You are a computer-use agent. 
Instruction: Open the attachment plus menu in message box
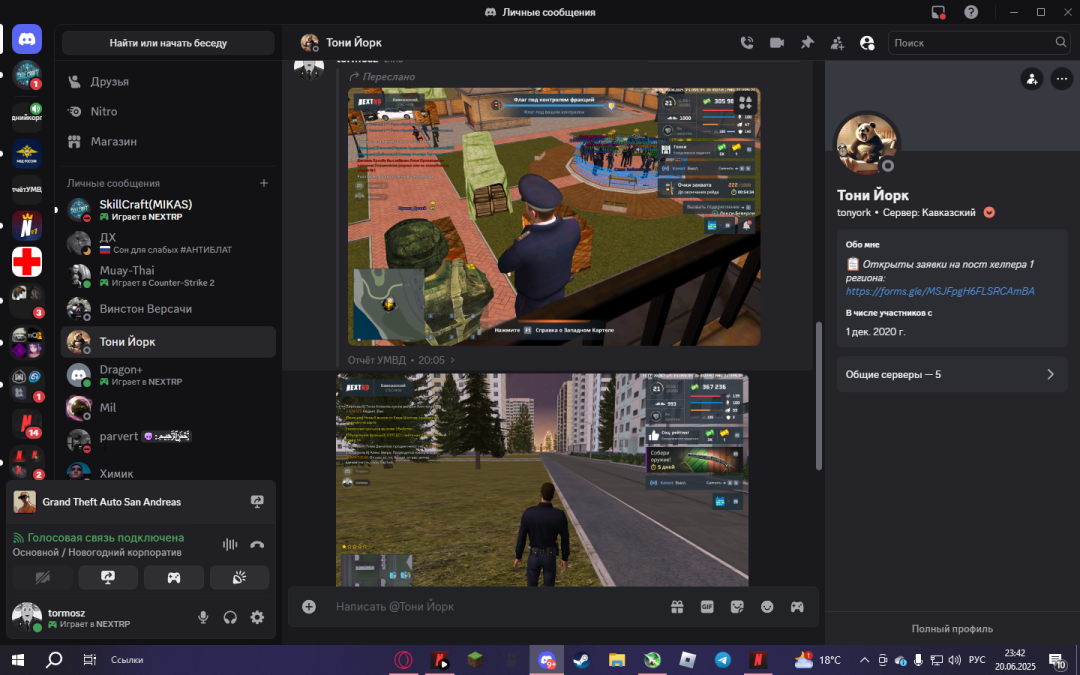click(x=309, y=606)
